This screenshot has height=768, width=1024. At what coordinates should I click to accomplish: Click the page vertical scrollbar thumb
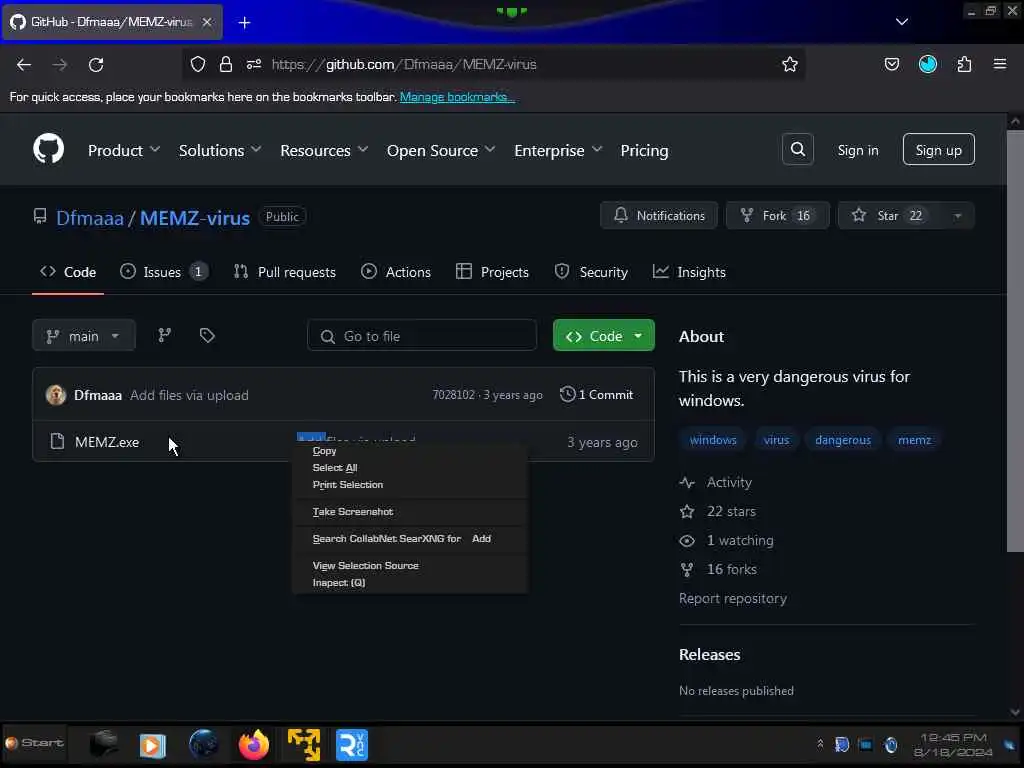click(x=1016, y=340)
